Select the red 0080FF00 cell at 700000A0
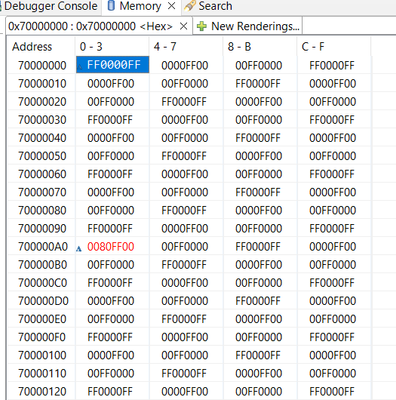Viewport: 396px width, 400px height. tap(111, 247)
